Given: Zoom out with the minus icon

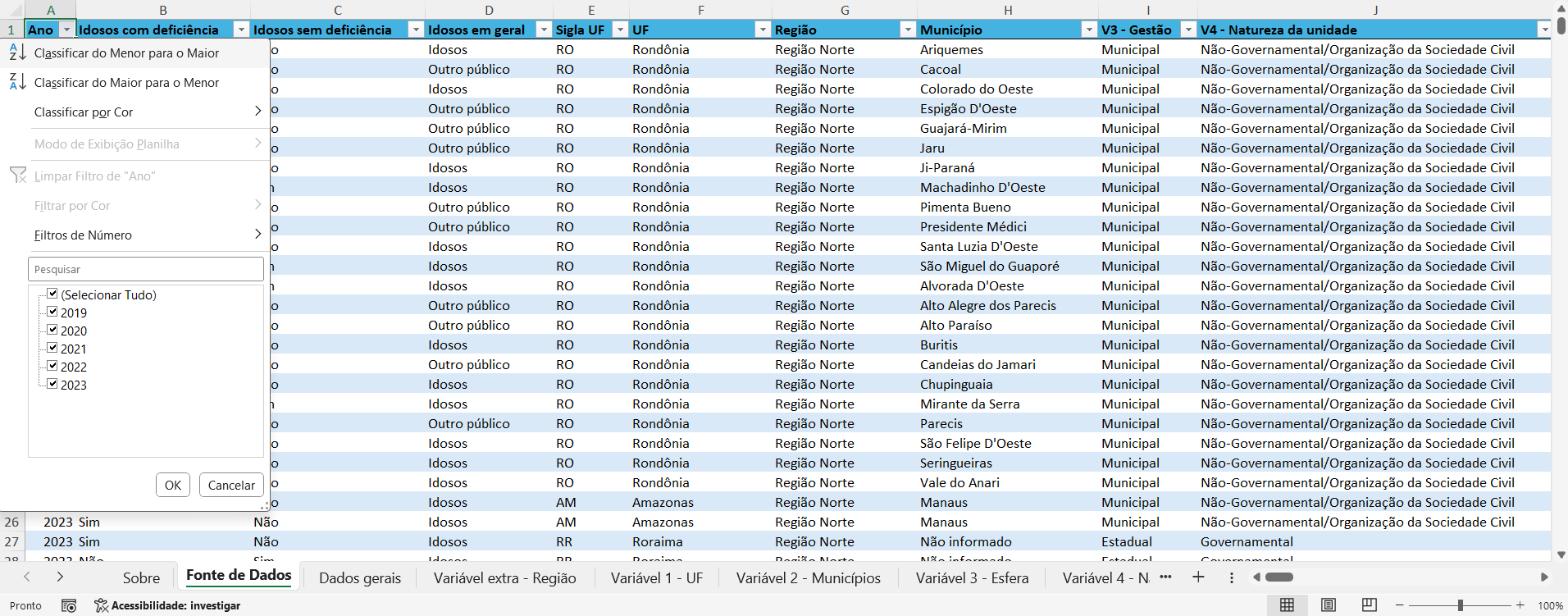Looking at the screenshot, I should [1400, 605].
